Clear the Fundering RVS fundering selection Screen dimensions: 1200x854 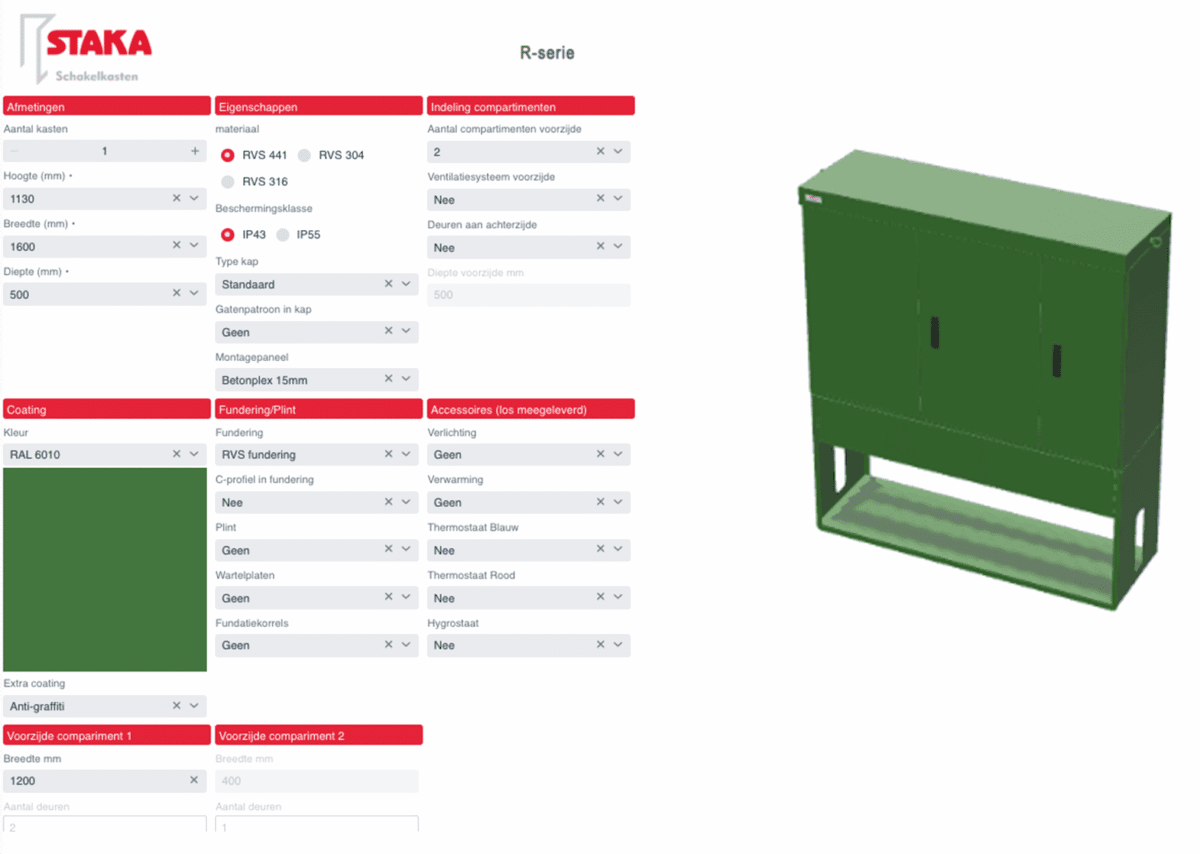coord(389,454)
